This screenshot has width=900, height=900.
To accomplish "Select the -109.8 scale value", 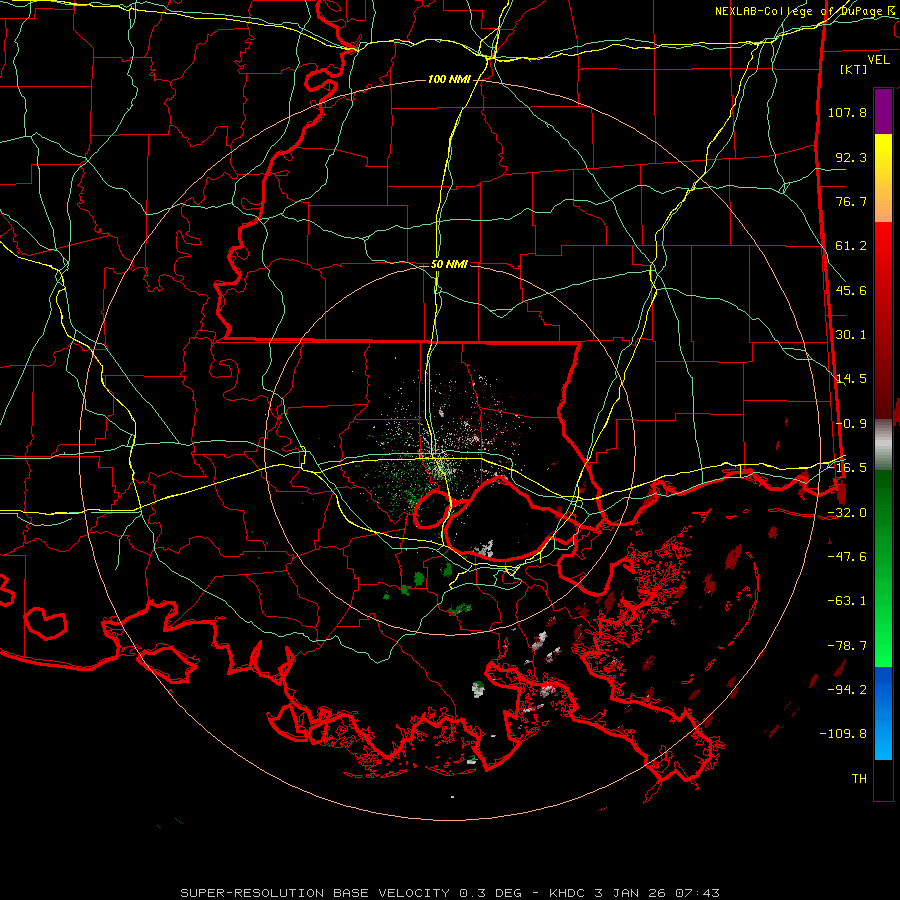I will pyautogui.click(x=844, y=734).
